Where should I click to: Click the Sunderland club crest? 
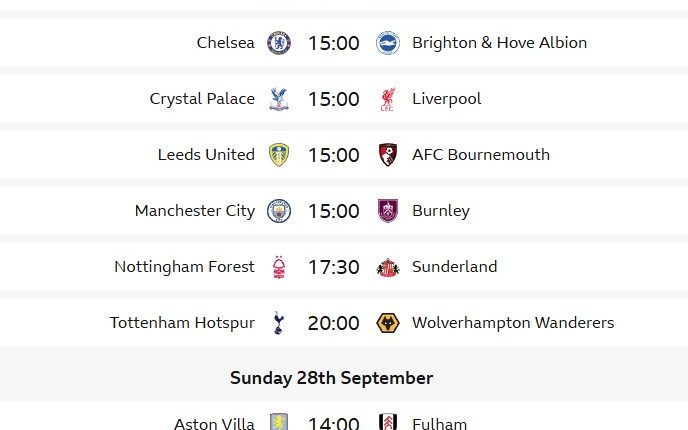(387, 267)
